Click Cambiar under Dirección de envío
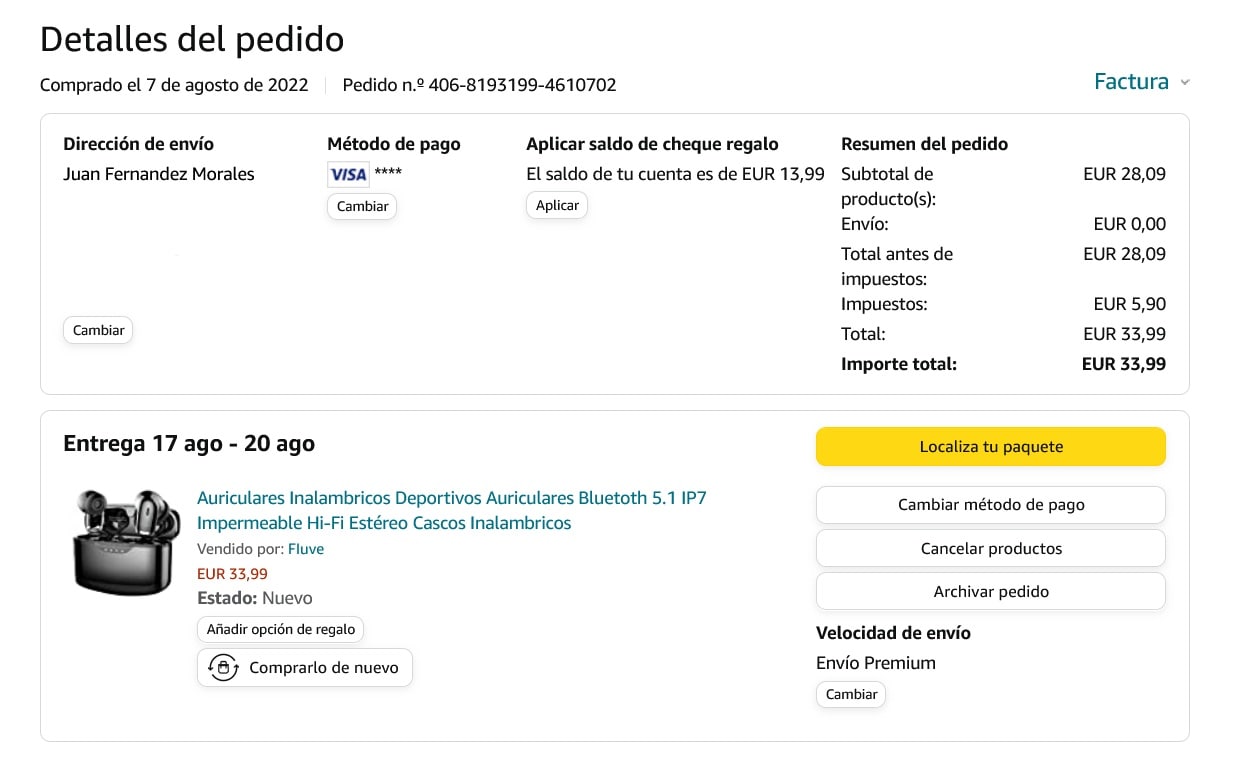 98,330
